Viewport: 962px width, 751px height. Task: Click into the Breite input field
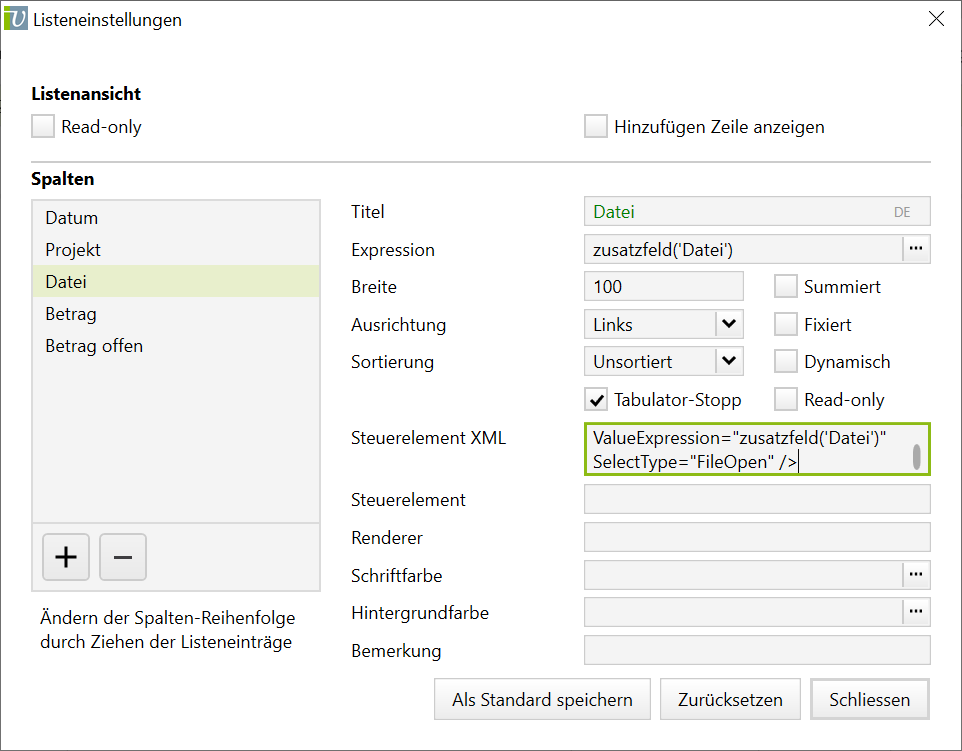click(x=663, y=287)
